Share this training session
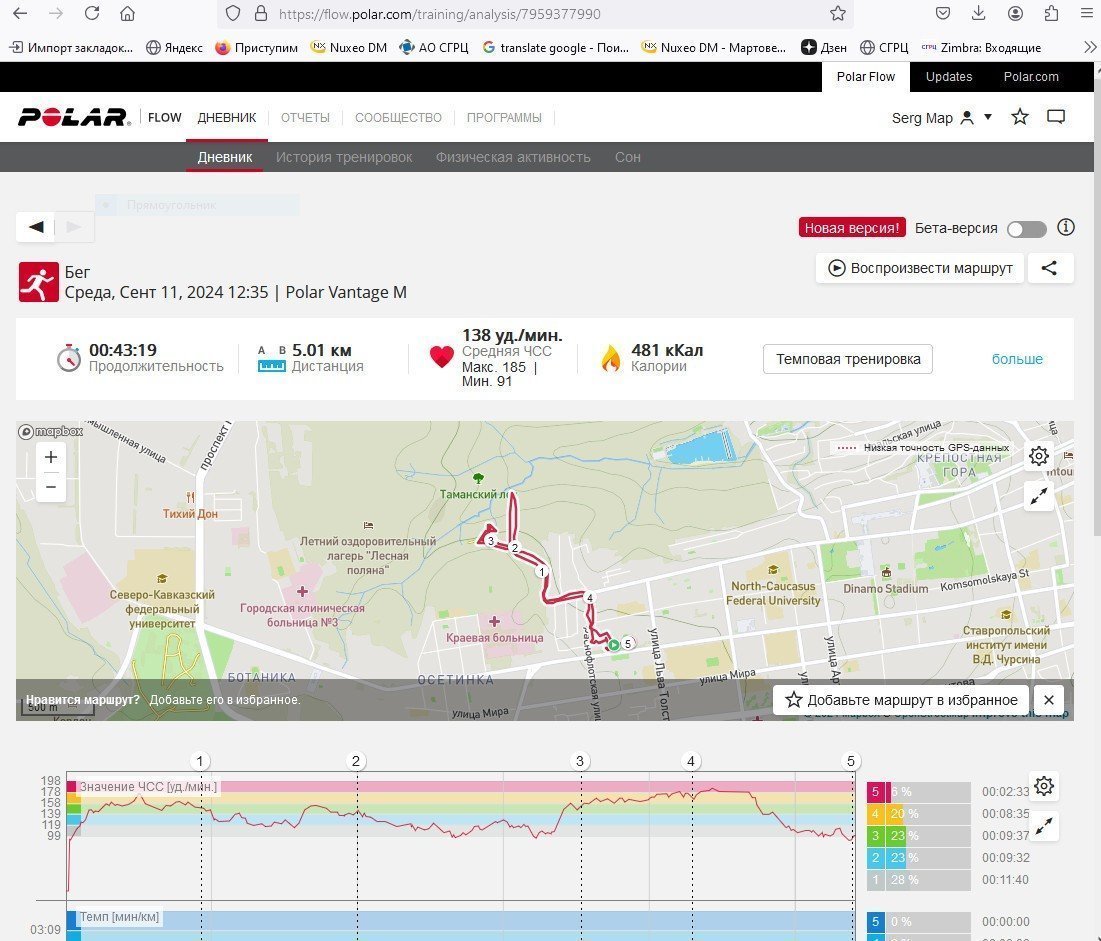Image resolution: width=1101 pixels, height=941 pixels. pos(1050,268)
